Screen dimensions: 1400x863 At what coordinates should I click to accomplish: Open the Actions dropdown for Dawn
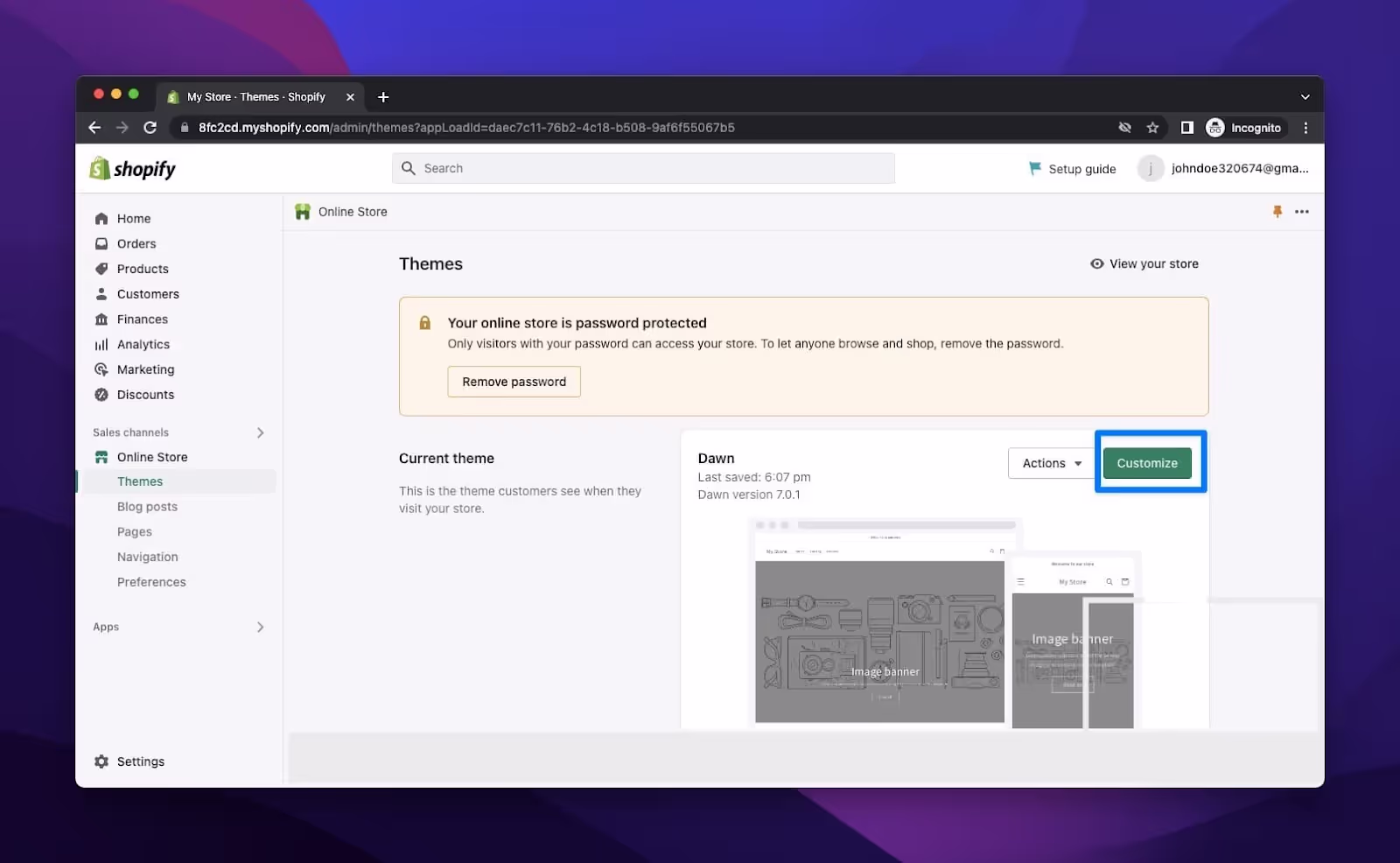coord(1051,463)
